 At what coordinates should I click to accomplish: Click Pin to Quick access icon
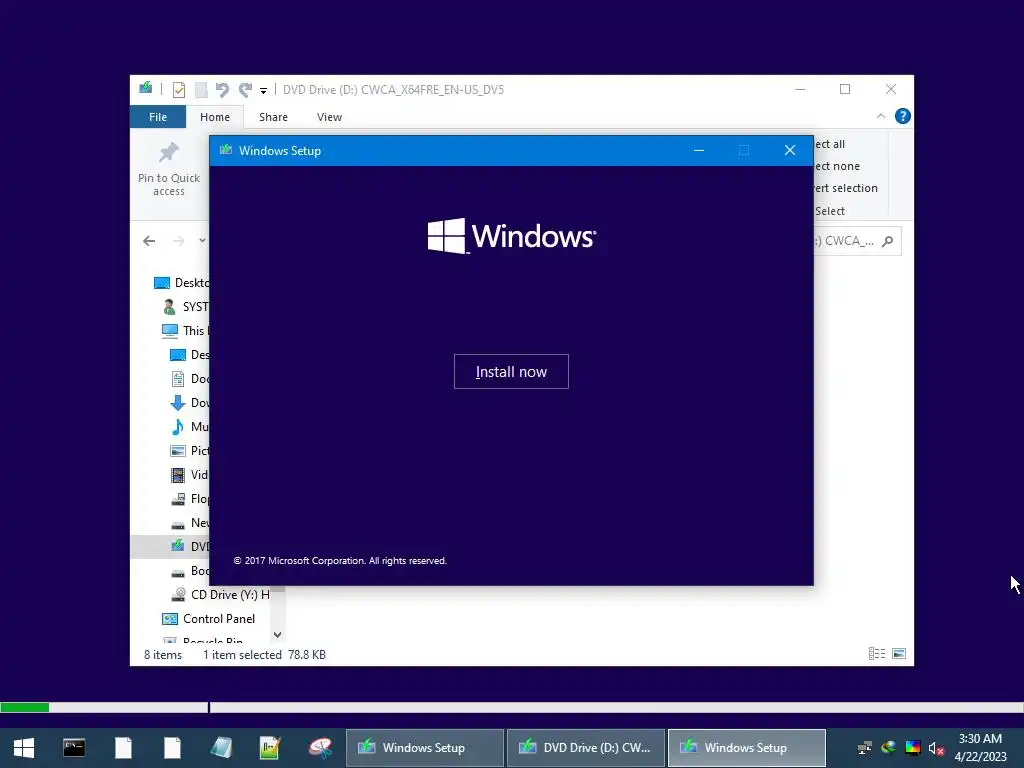click(x=169, y=153)
